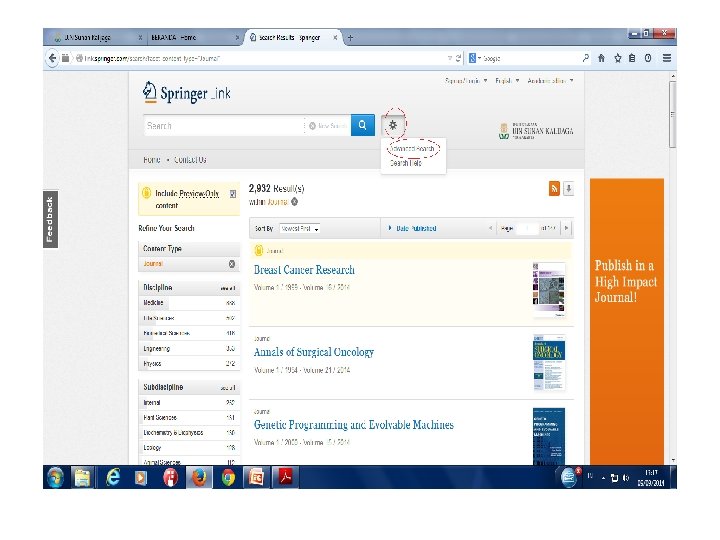The width and height of the screenshot is (720, 540).
Task: Open Annals of Surgical Oncology cover thumbnail
Action: [x=549, y=363]
